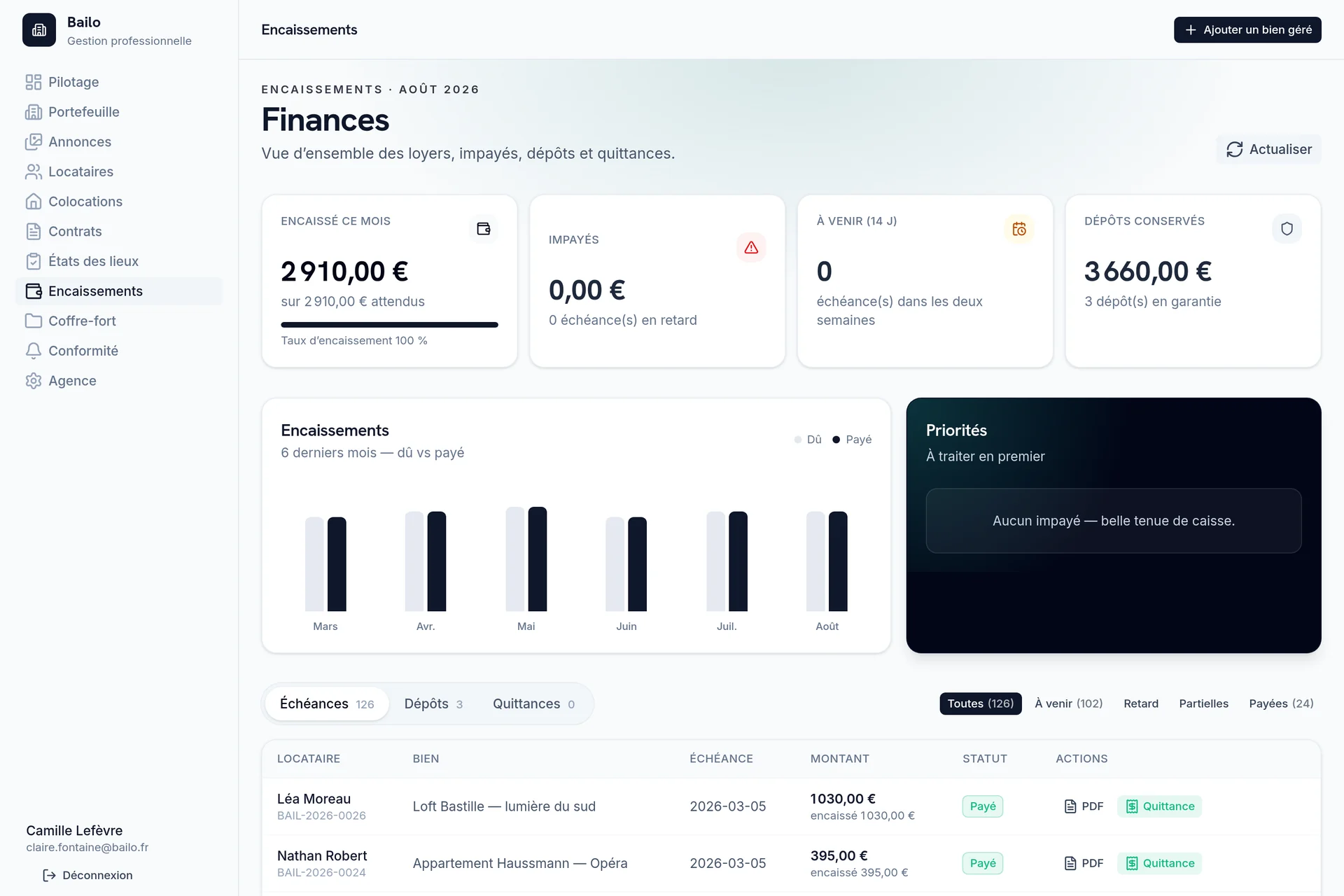Select Encaissements in the sidebar
The width and height of the screenshot is (1344, 896).
click(x=119, y=291)
